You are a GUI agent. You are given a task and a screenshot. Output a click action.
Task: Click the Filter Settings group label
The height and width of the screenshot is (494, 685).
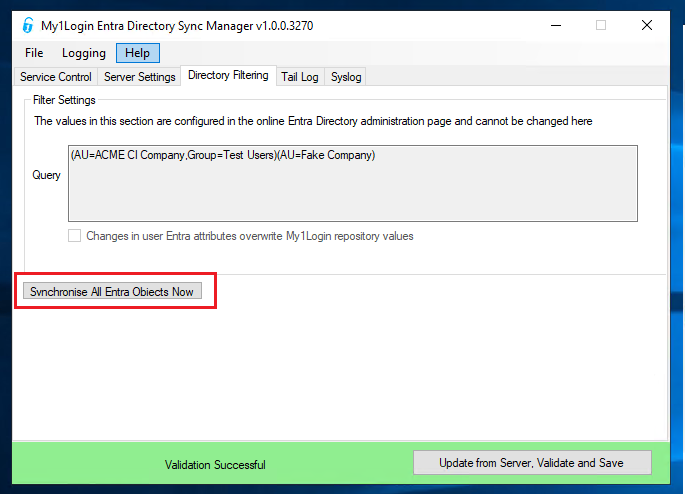64,100
